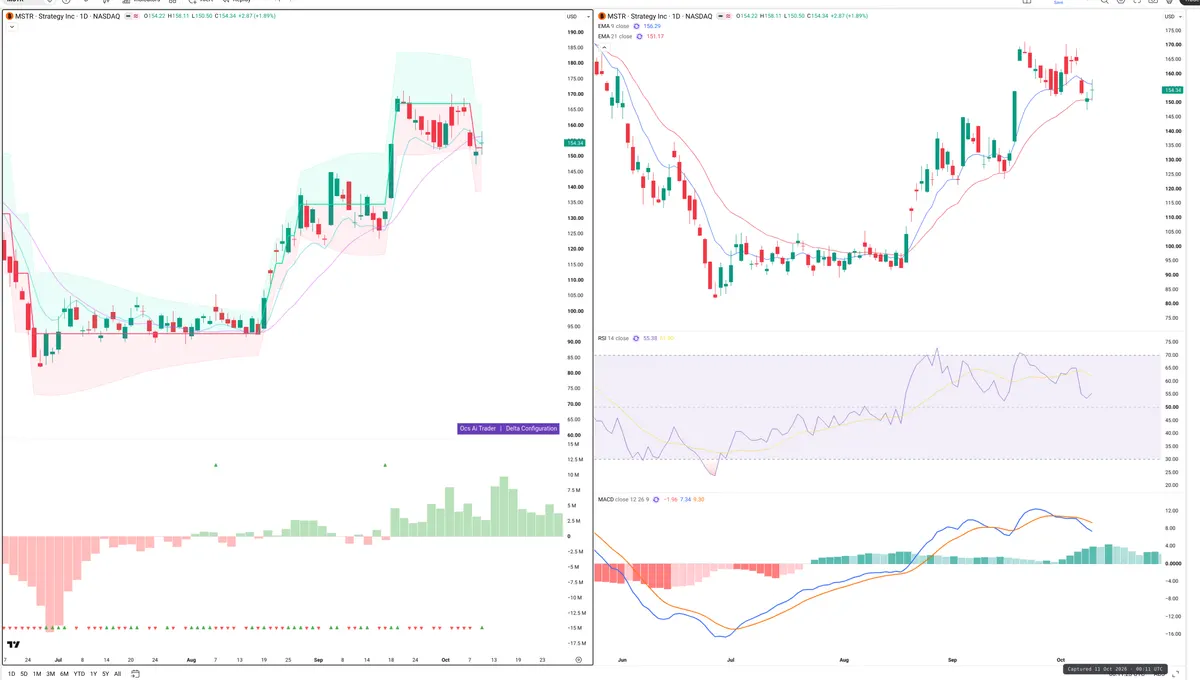Select the 1M time range
The width and height of the screenshot is (1200, 680).
click(x=38, y=674)
